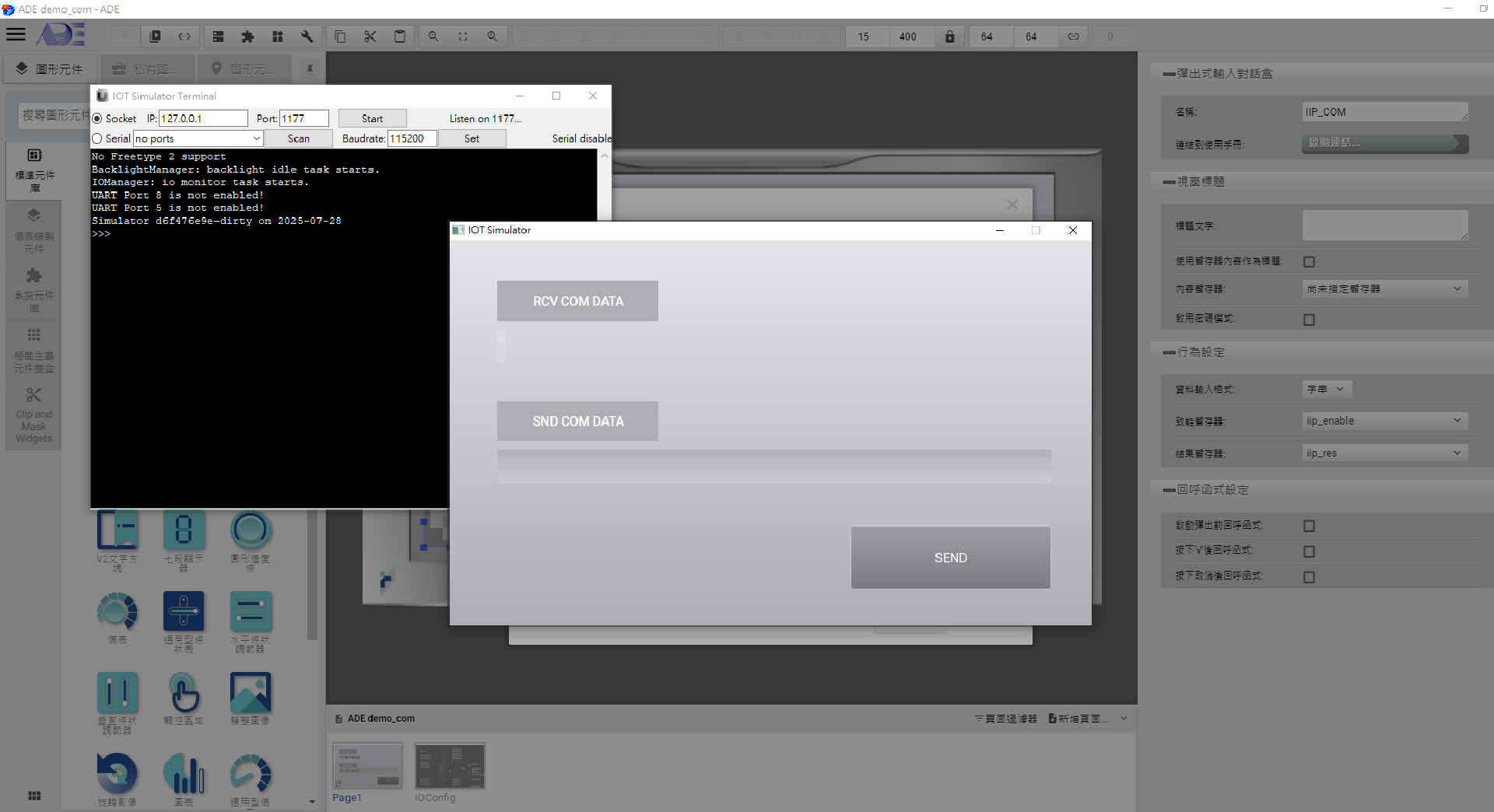The image size is (1494, 812).
Task: Select the IOConfig page thumbnail
Action: click(x=449, y=766)
